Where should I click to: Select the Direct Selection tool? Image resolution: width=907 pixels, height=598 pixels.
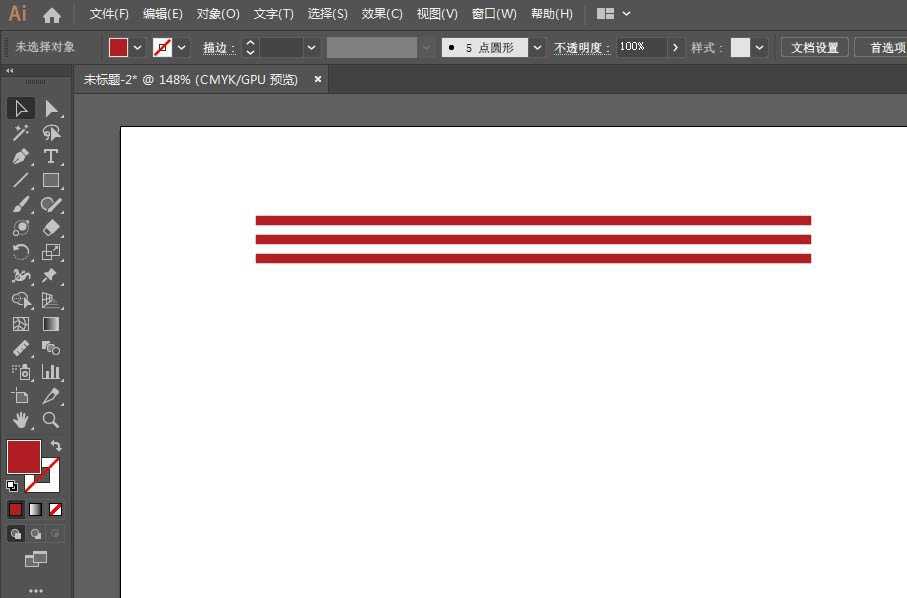click(52, 108)
